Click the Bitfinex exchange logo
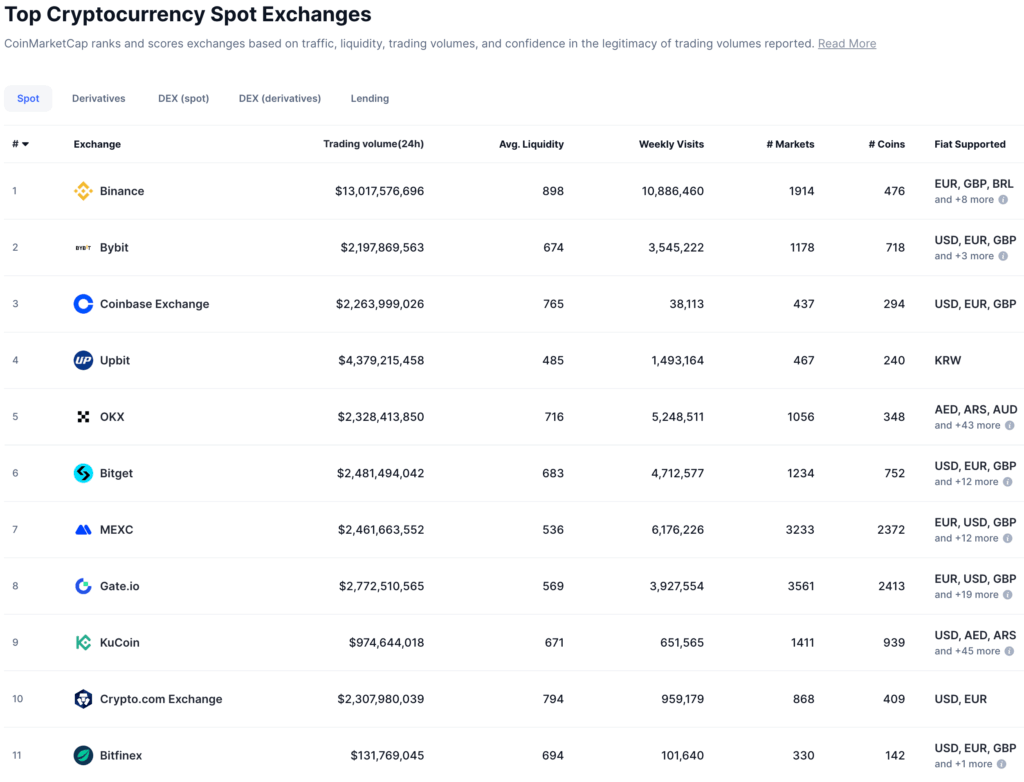 84,755
